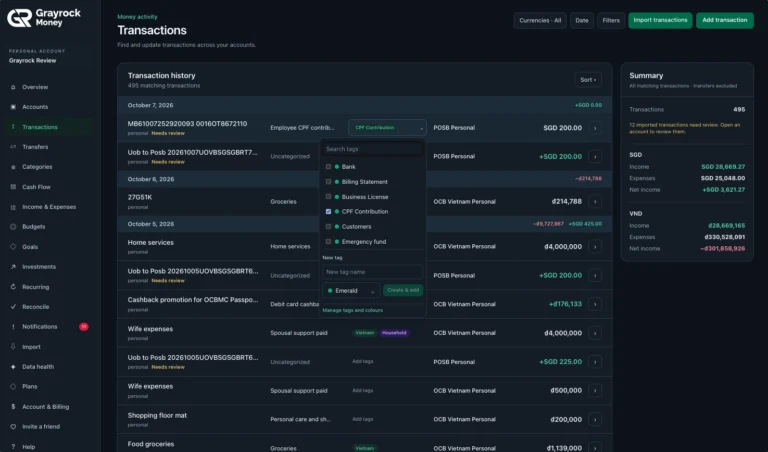Click the Investments sidebar icon
Screen dimensions: 768x452
pyautogui.click(x=13, y=267)
